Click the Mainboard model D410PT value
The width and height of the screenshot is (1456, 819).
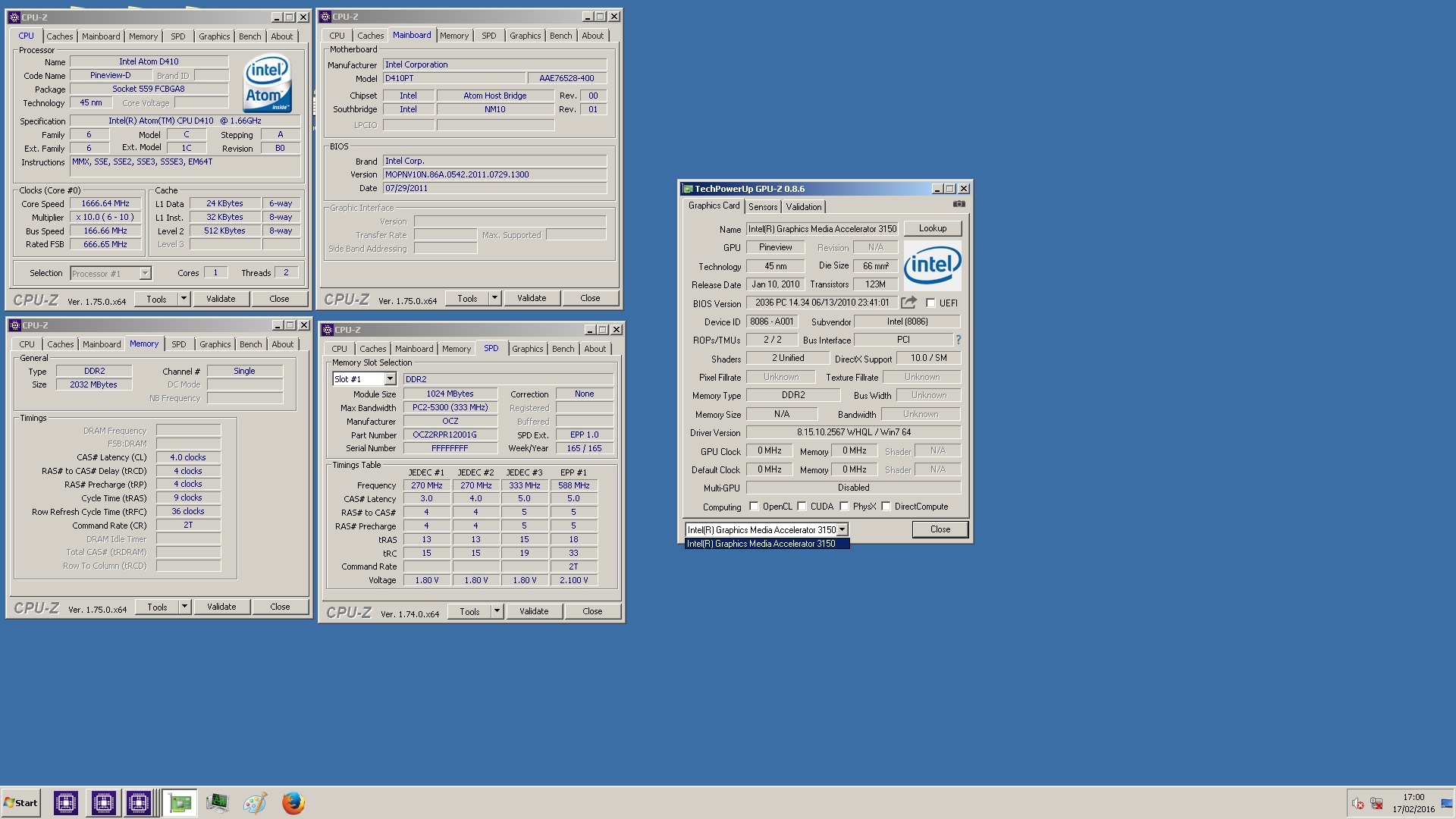coord(453,78)
